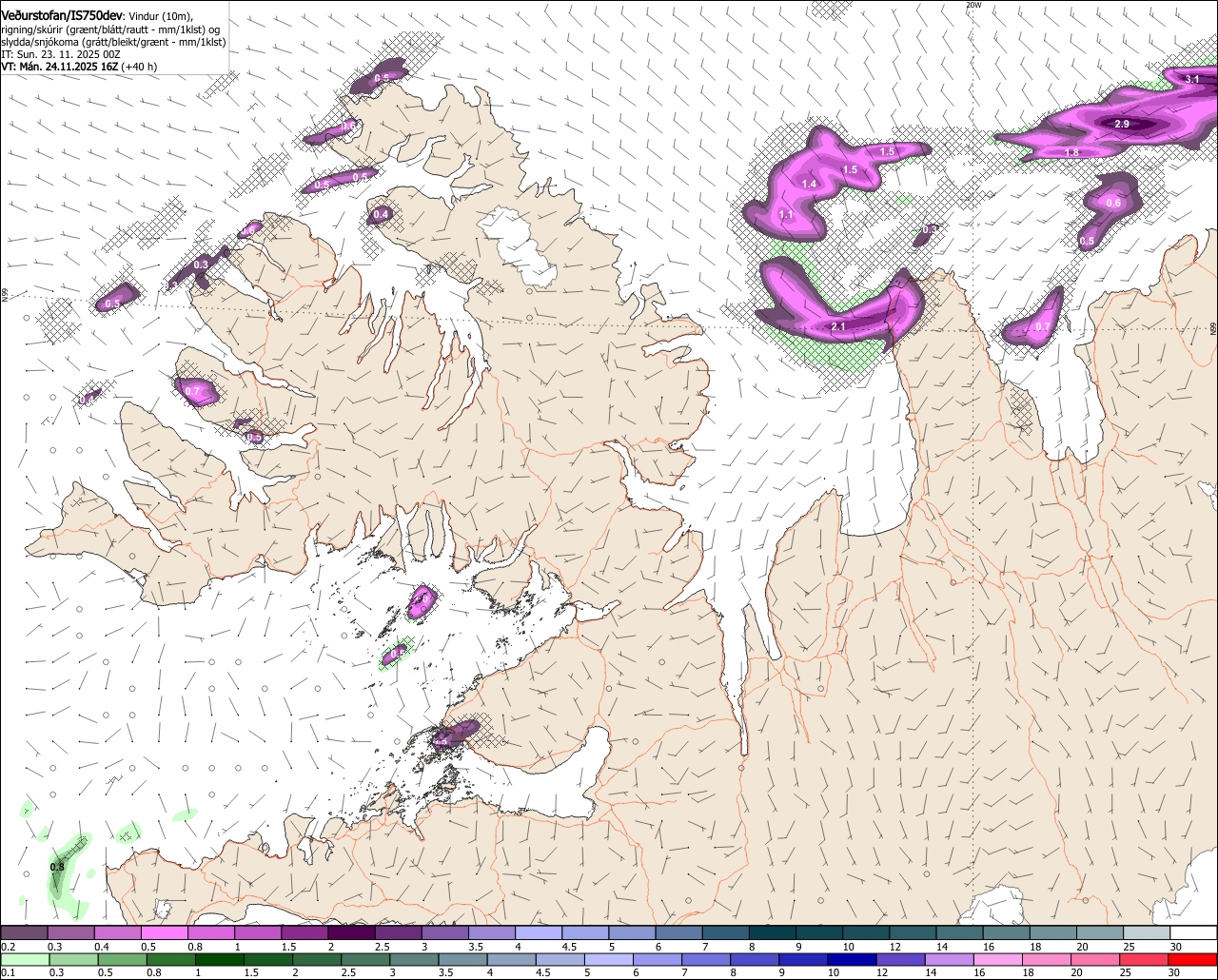Click the 3.1 precipitation value on the map
Screen dimensions: 1218x980
pos(1192,79)
